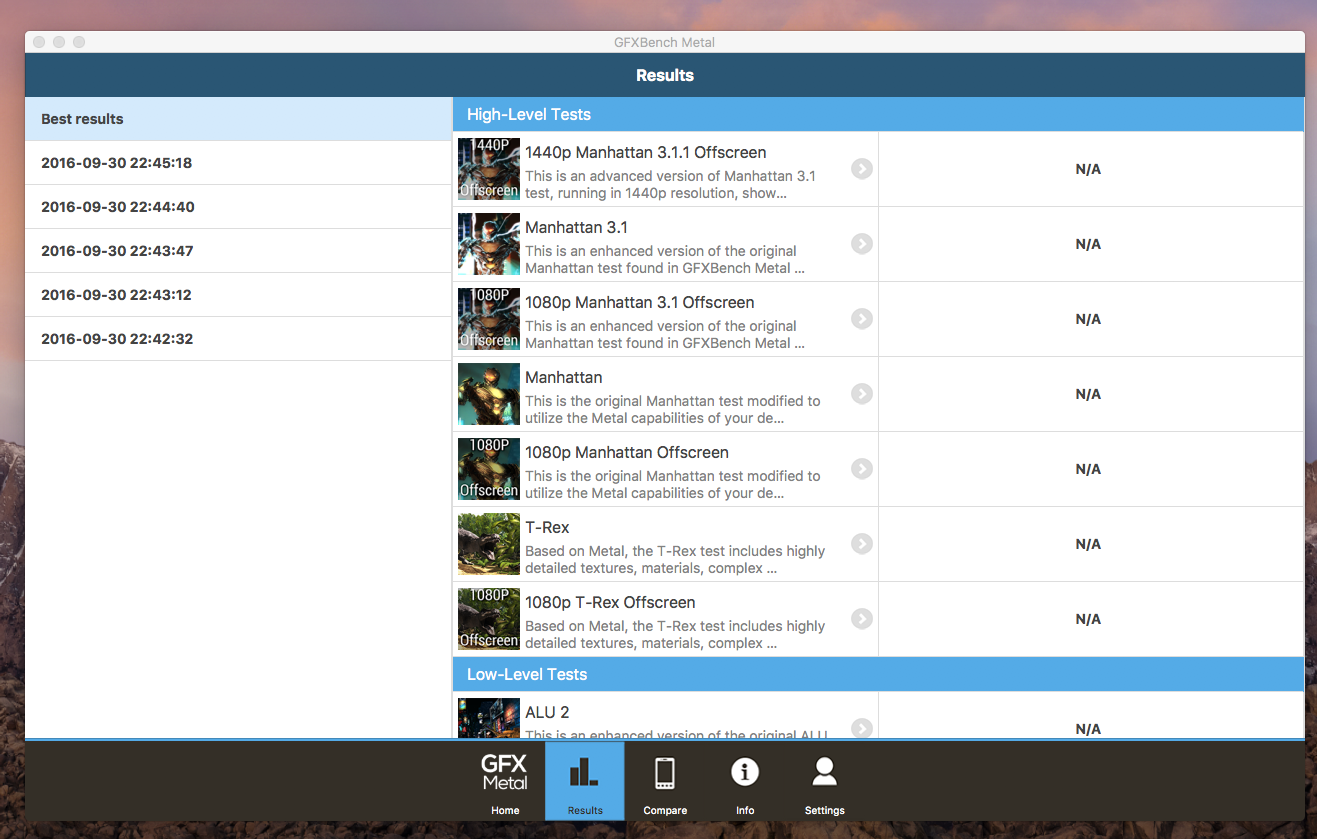
Task: Minimize the GFXBench Metal window
Action: (59, 42)
